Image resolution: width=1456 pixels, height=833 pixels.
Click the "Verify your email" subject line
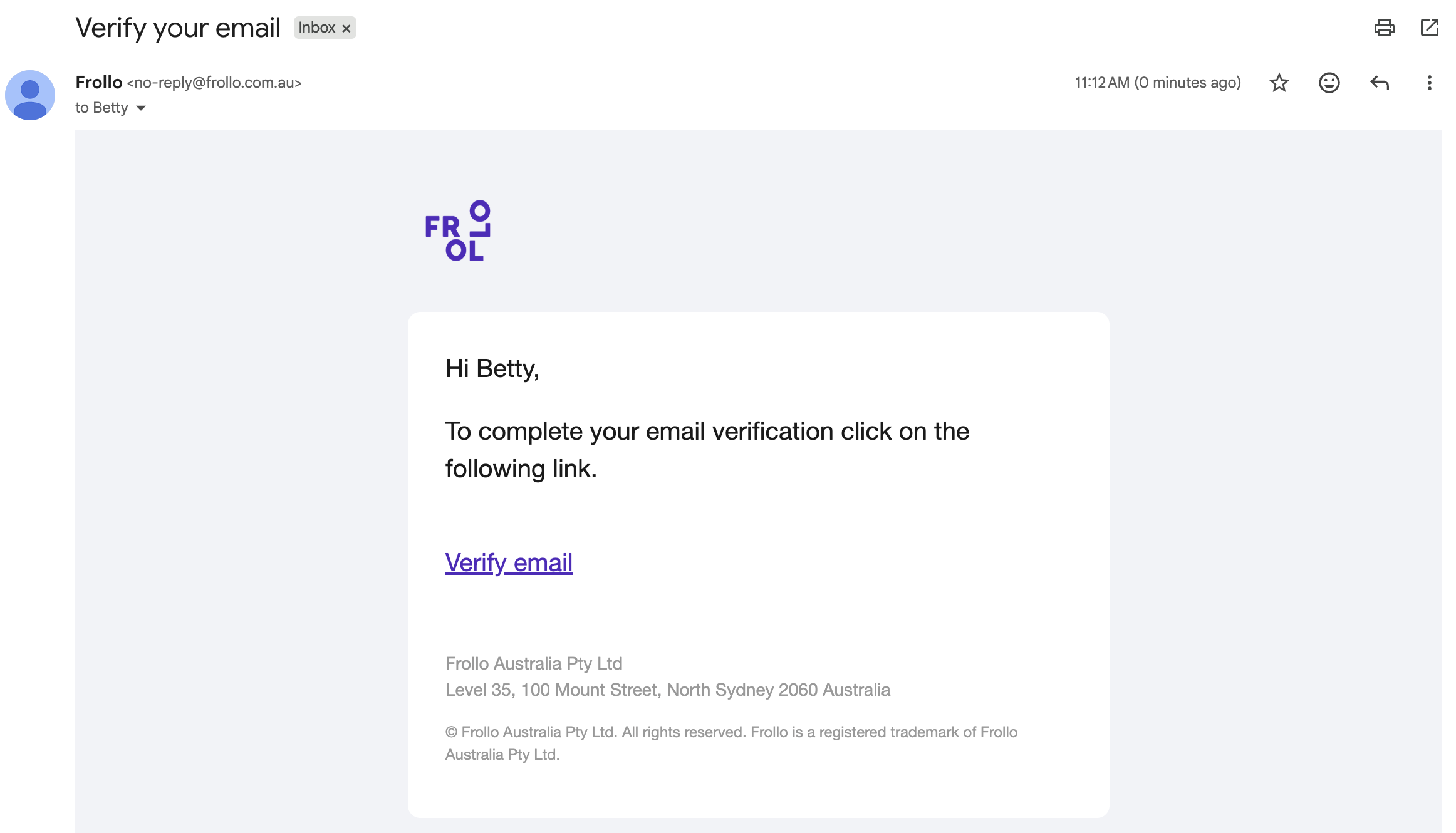click(178, 28)
